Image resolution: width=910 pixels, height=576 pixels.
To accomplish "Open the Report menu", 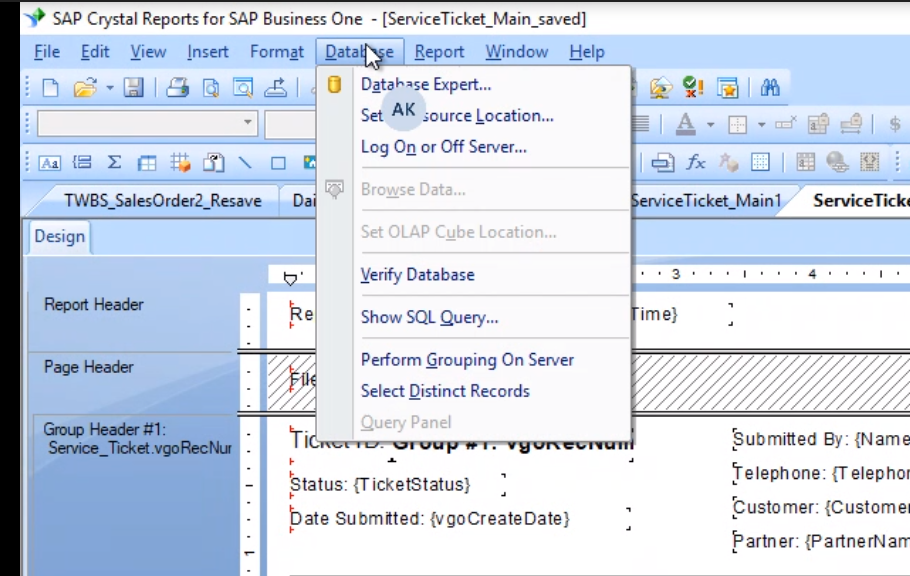I will point(439,52).
